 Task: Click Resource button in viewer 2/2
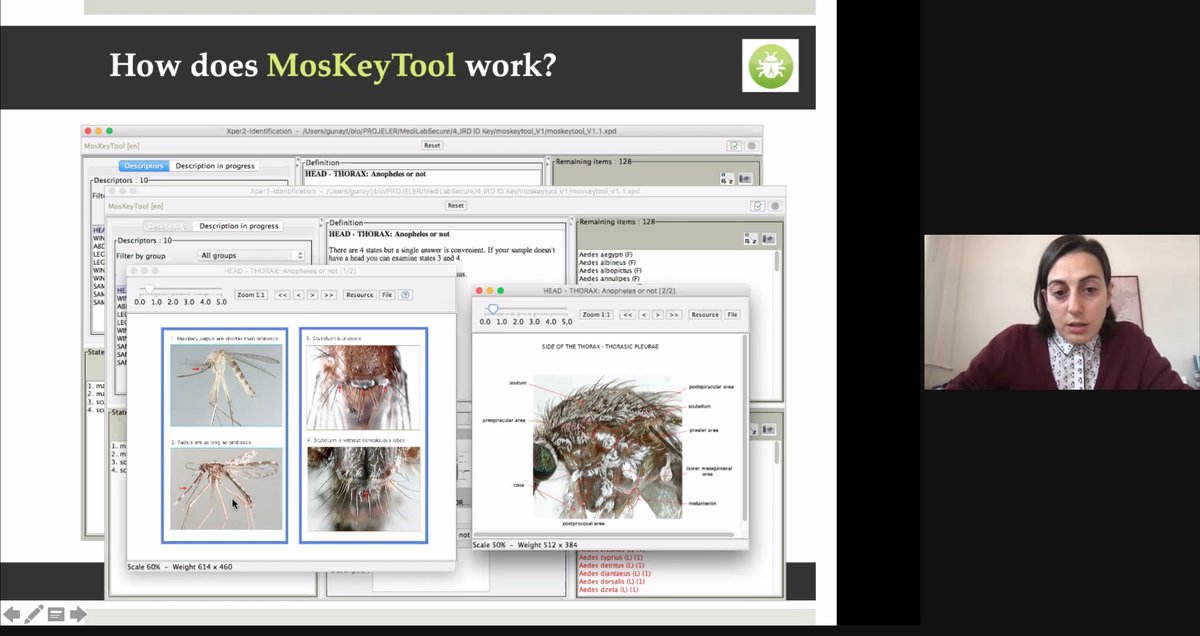click(705, 314)
